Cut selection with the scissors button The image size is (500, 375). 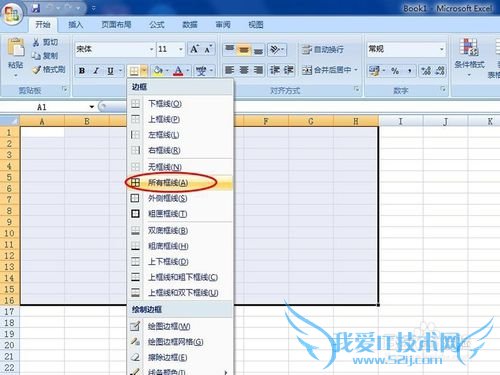pyautogui.click(x=46, y=42)
